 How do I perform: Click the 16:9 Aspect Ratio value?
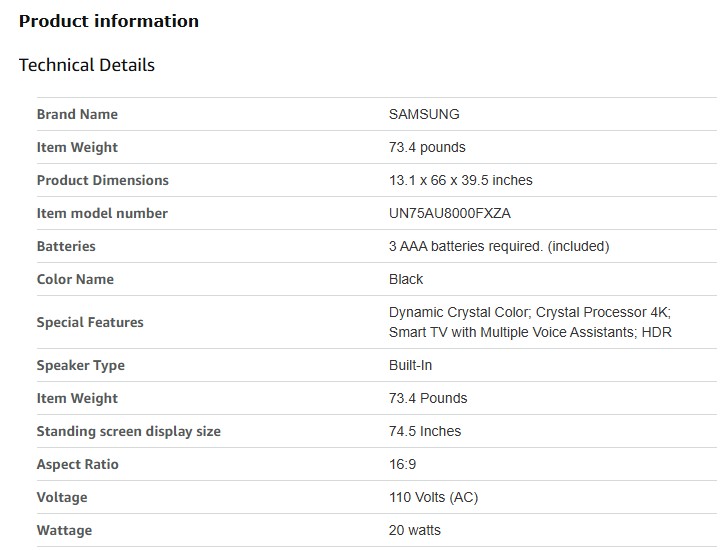click(402, 464)
